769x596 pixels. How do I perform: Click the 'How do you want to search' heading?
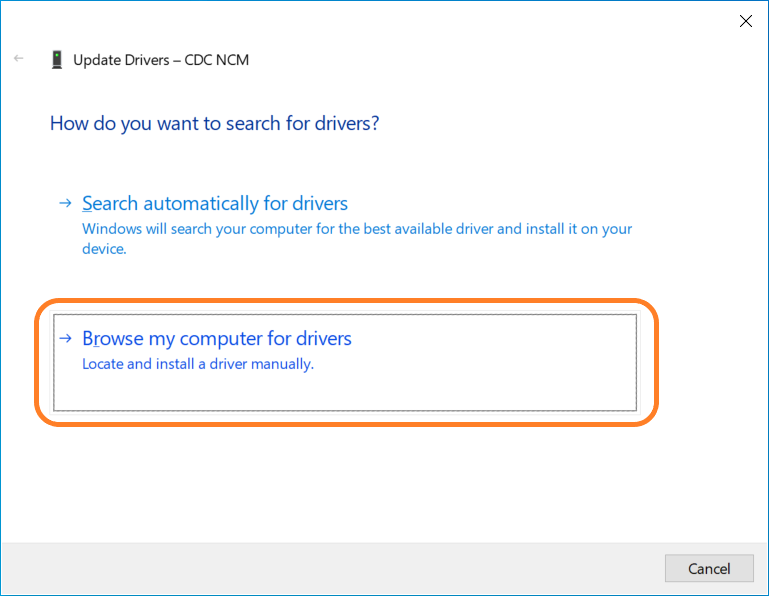pos(214,123)
